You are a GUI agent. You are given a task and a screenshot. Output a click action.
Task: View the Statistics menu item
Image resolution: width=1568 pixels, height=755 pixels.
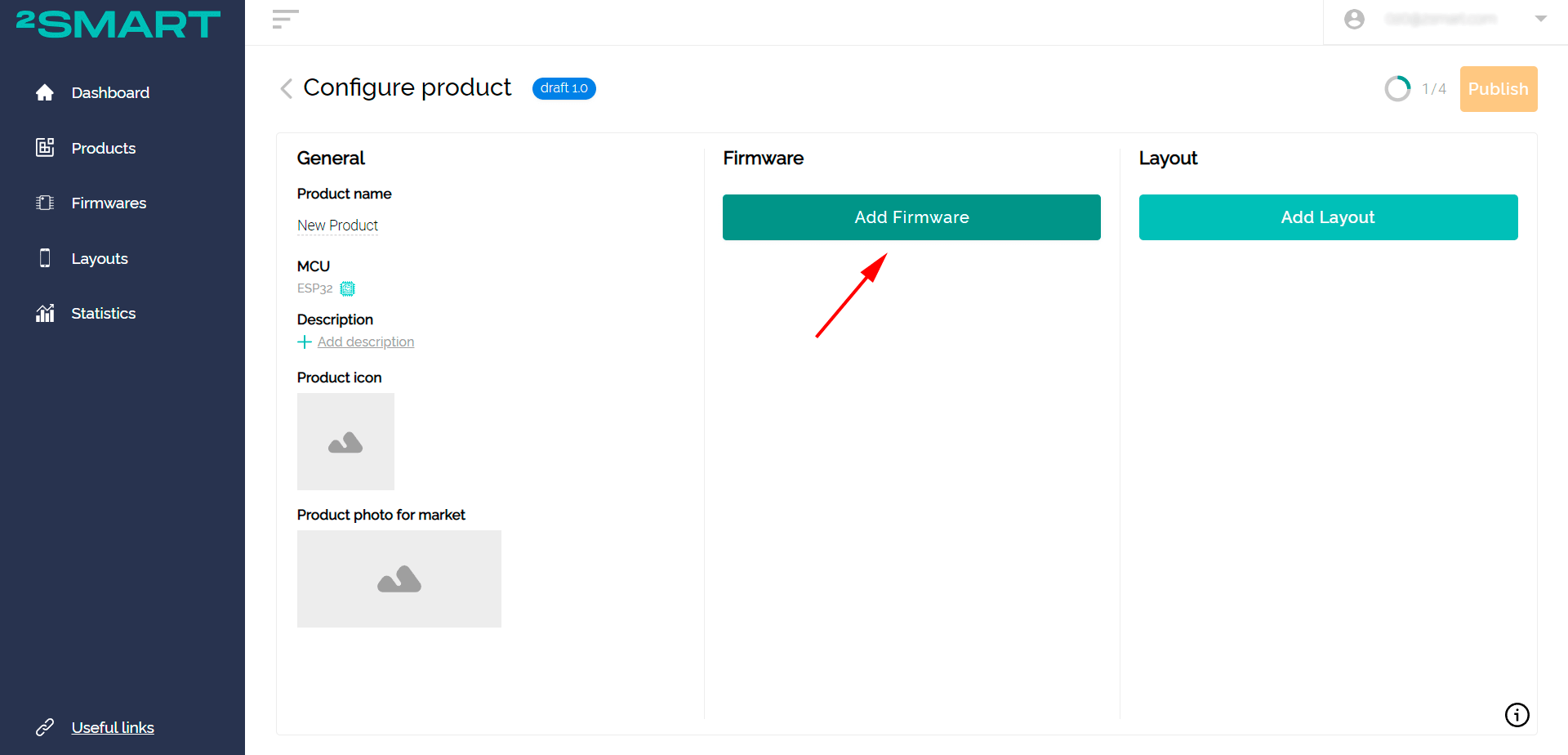click(104, 313)
